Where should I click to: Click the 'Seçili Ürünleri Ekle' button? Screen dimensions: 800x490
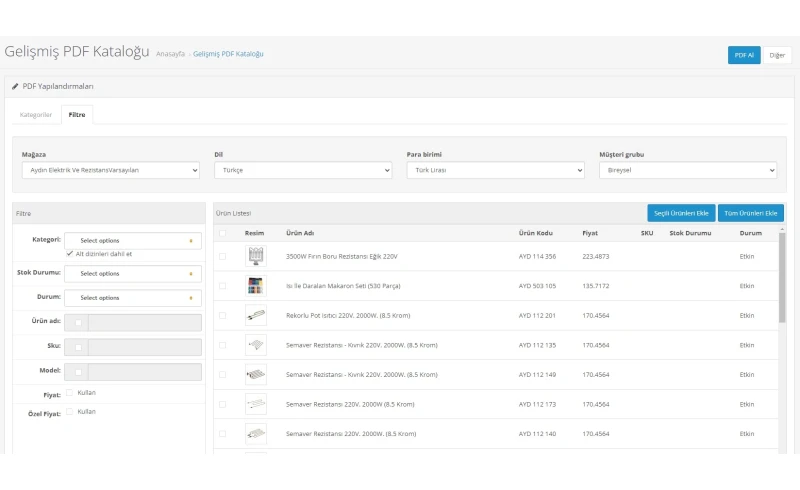(x=681, y=213)
